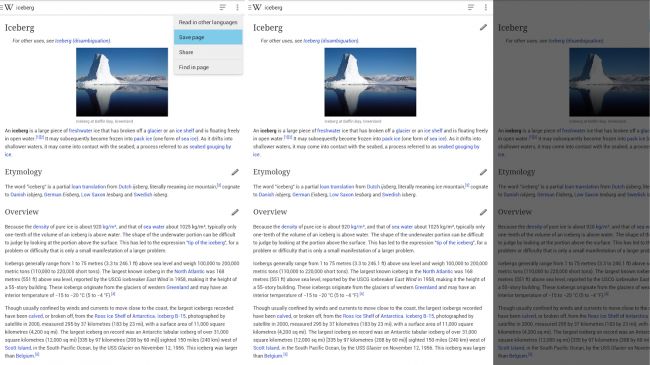Open iceberg photo thumbnail in left panel

(x=122, y=82)
